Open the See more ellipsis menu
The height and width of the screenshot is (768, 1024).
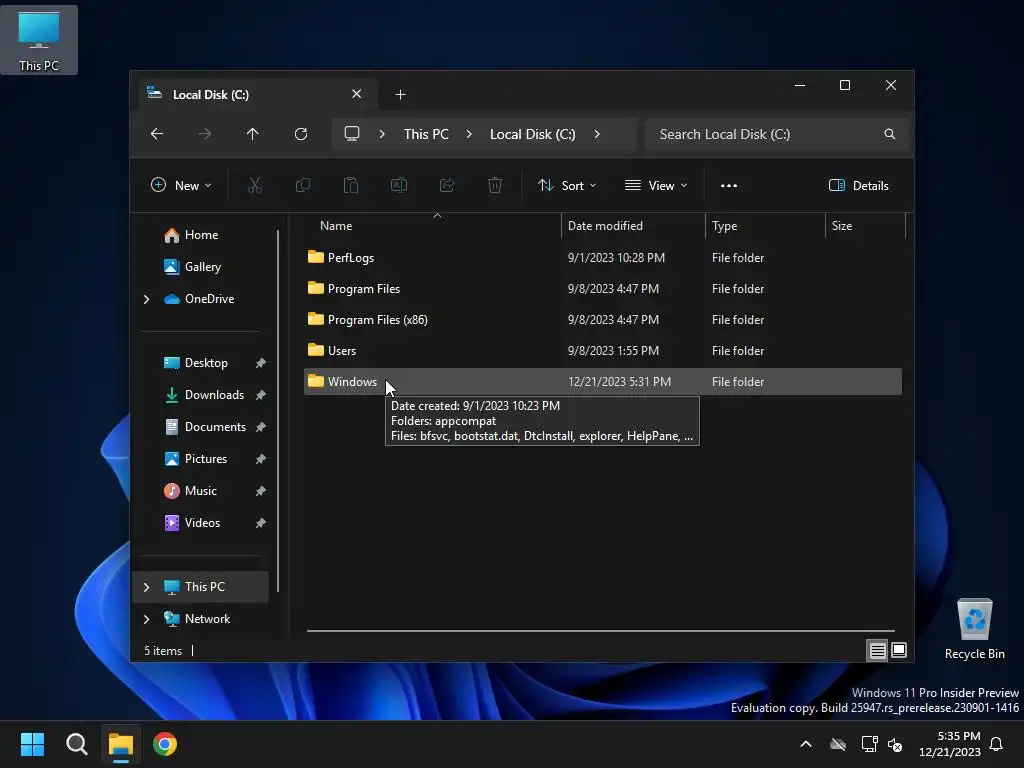coord(729,185)
